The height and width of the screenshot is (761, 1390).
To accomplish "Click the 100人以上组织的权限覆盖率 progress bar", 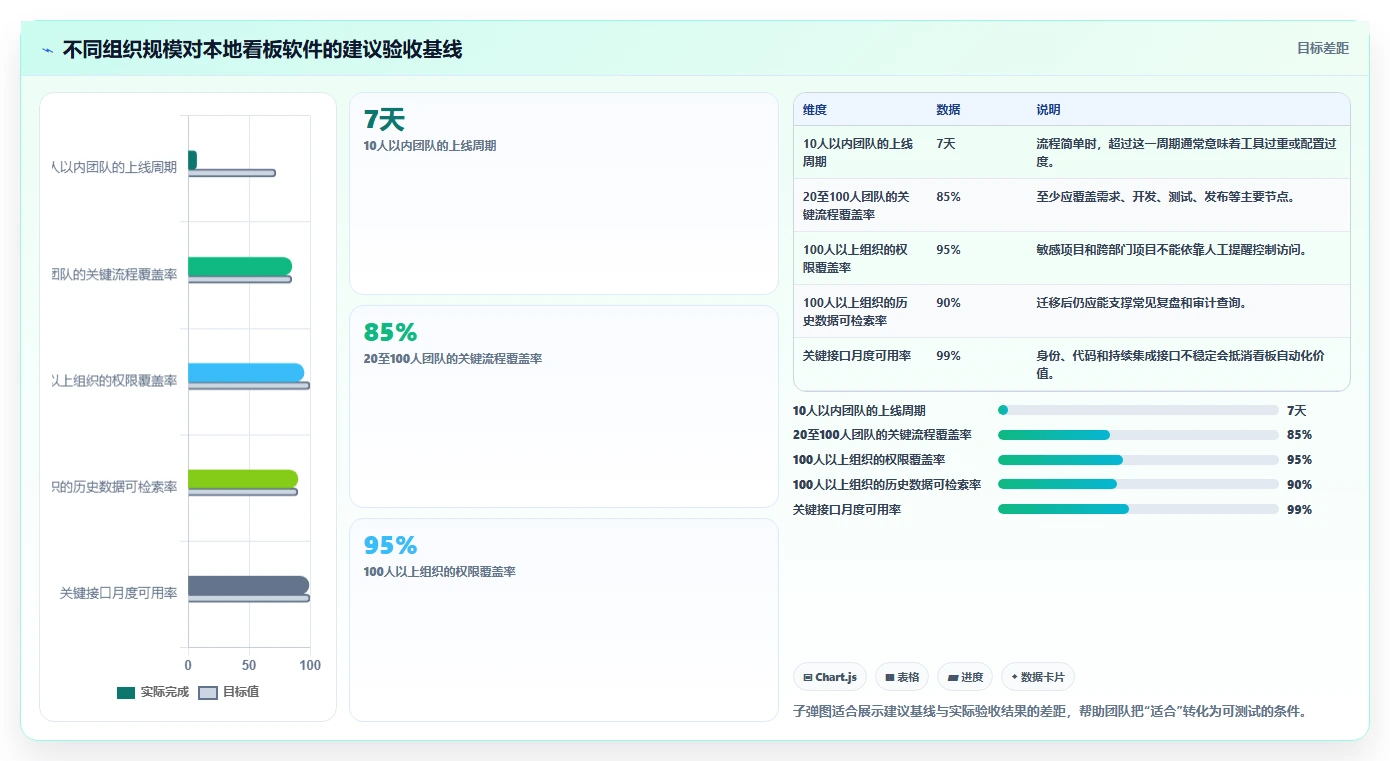I will pyautogui.click(x=1138, y=460).
